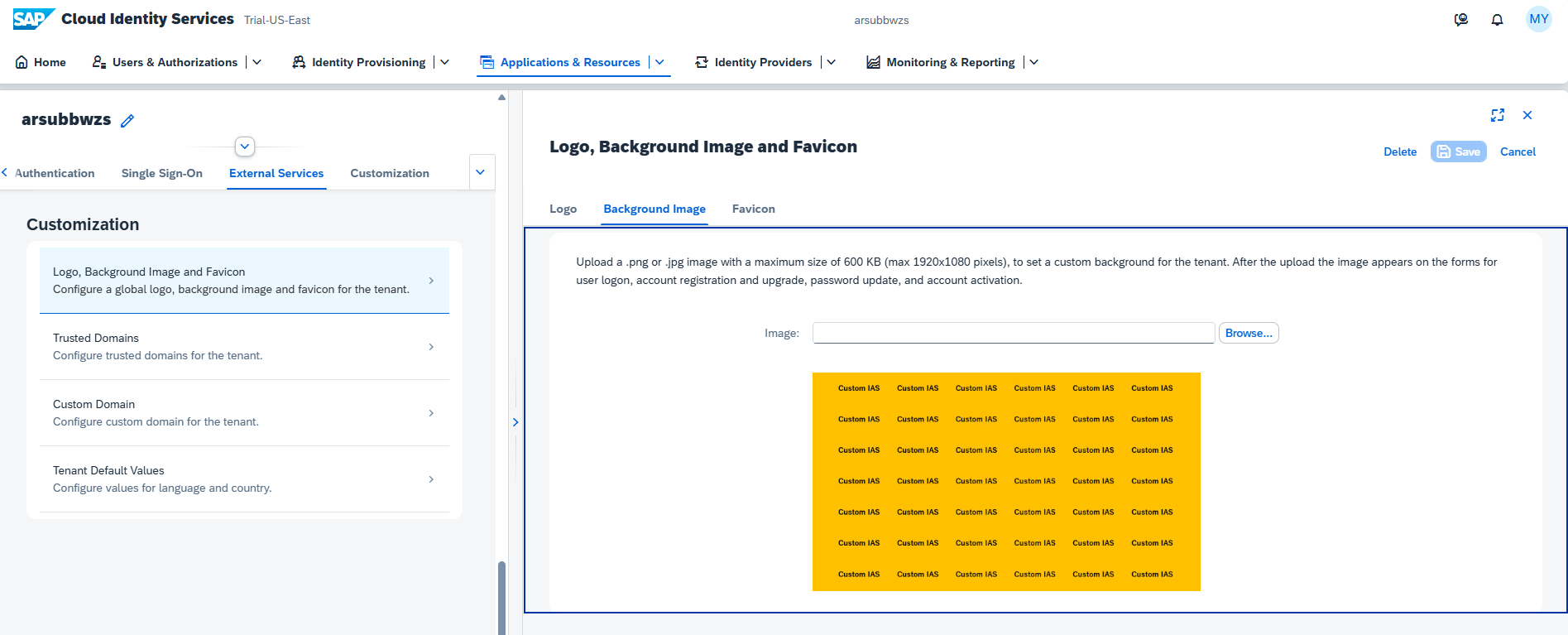1568x635 pixels.
Task: Click the Home menu item
Action: pyautogui.click(x=41, y=62)
